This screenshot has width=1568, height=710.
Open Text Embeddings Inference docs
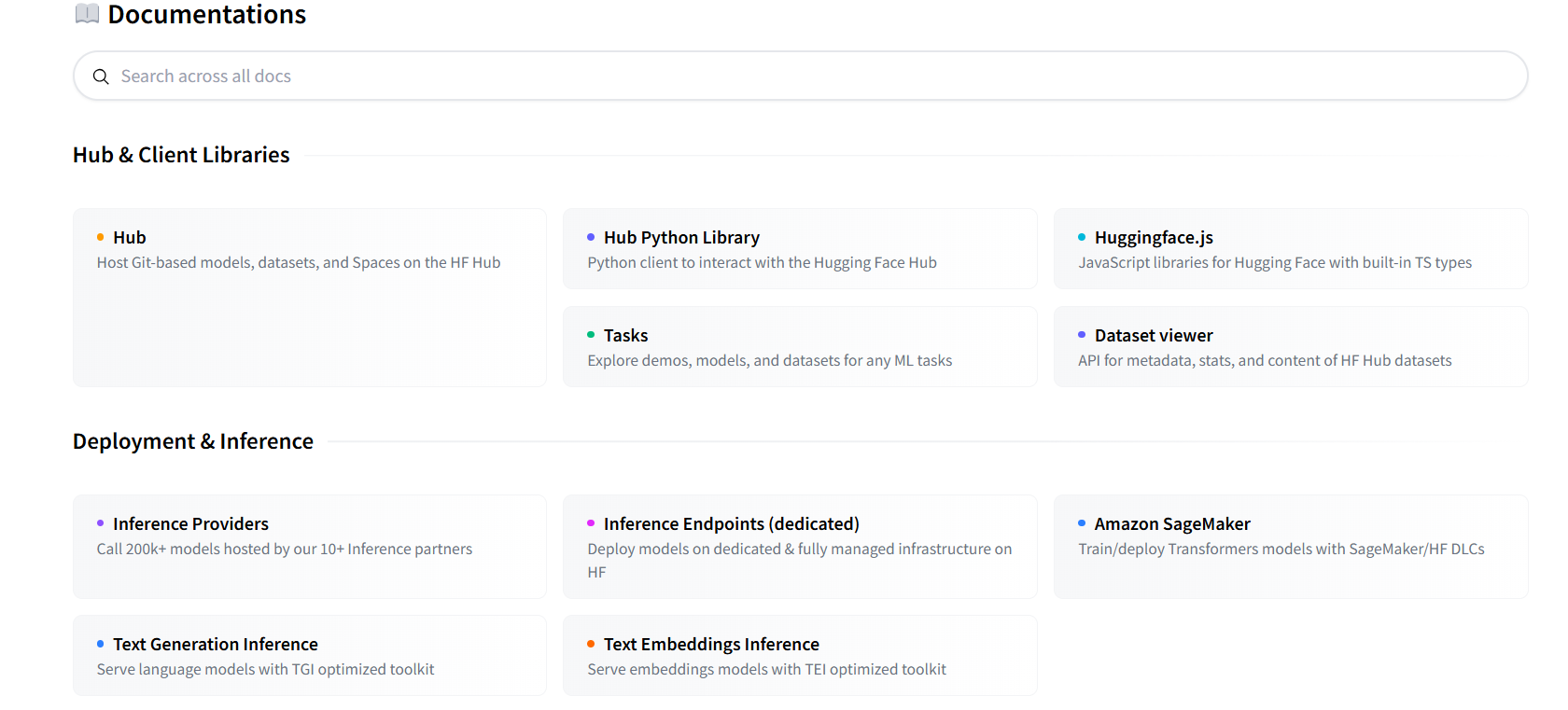click(x=799, y=655)
